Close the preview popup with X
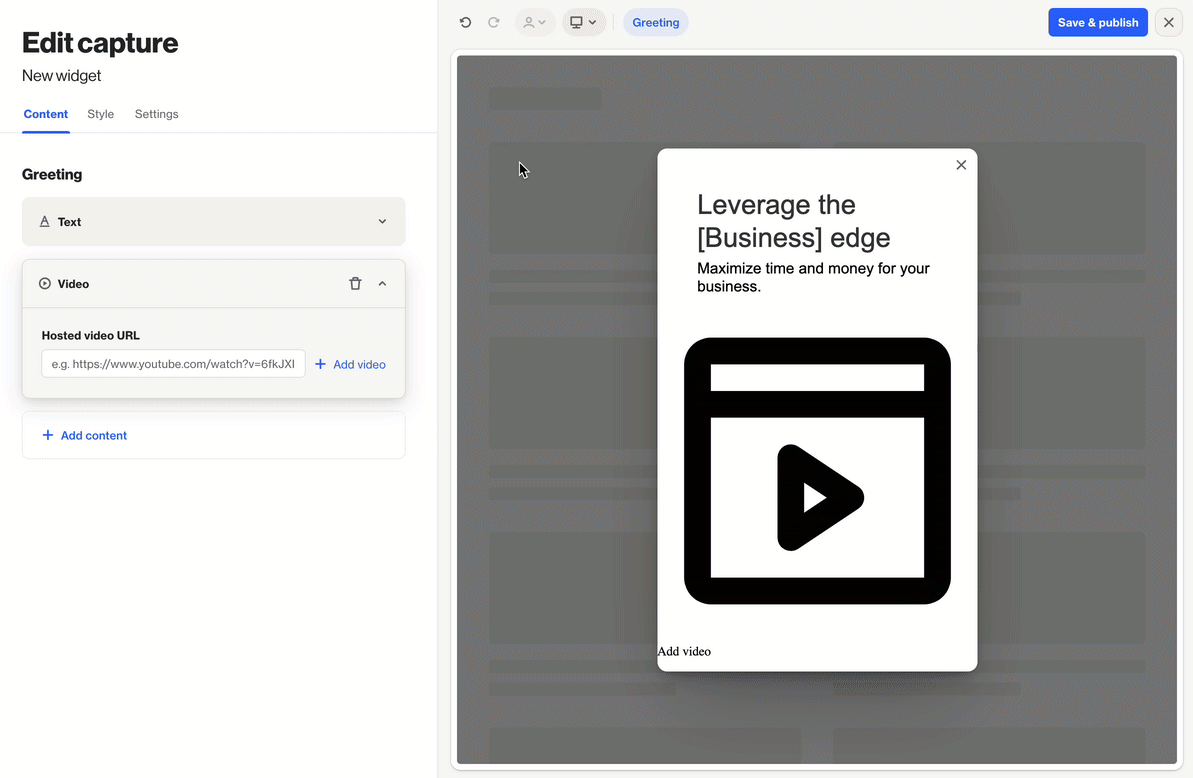The height and width of the screenshot is (778, 1193). coord(961,165)
